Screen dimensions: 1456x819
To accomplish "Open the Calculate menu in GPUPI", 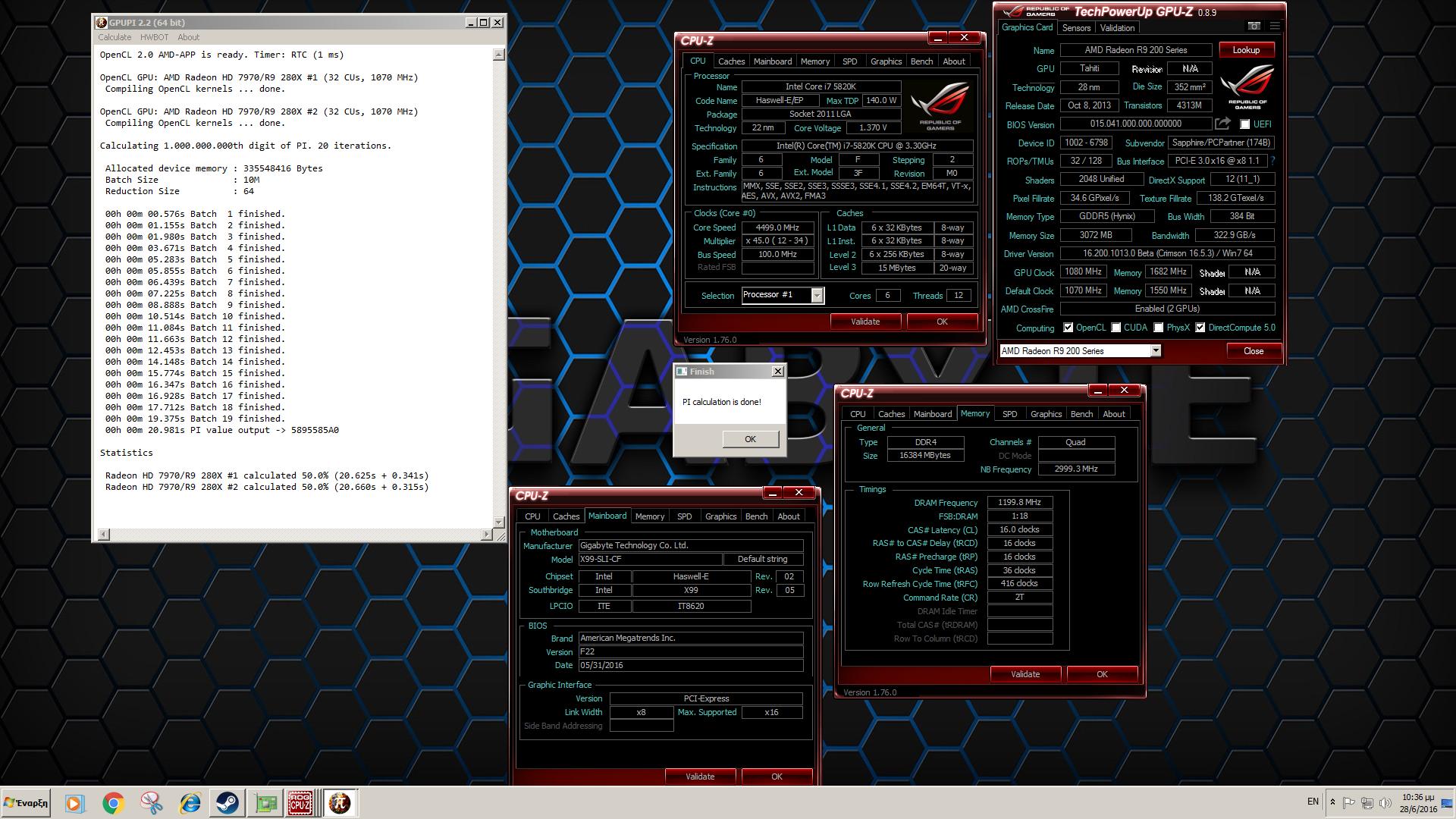I will 115,37.
